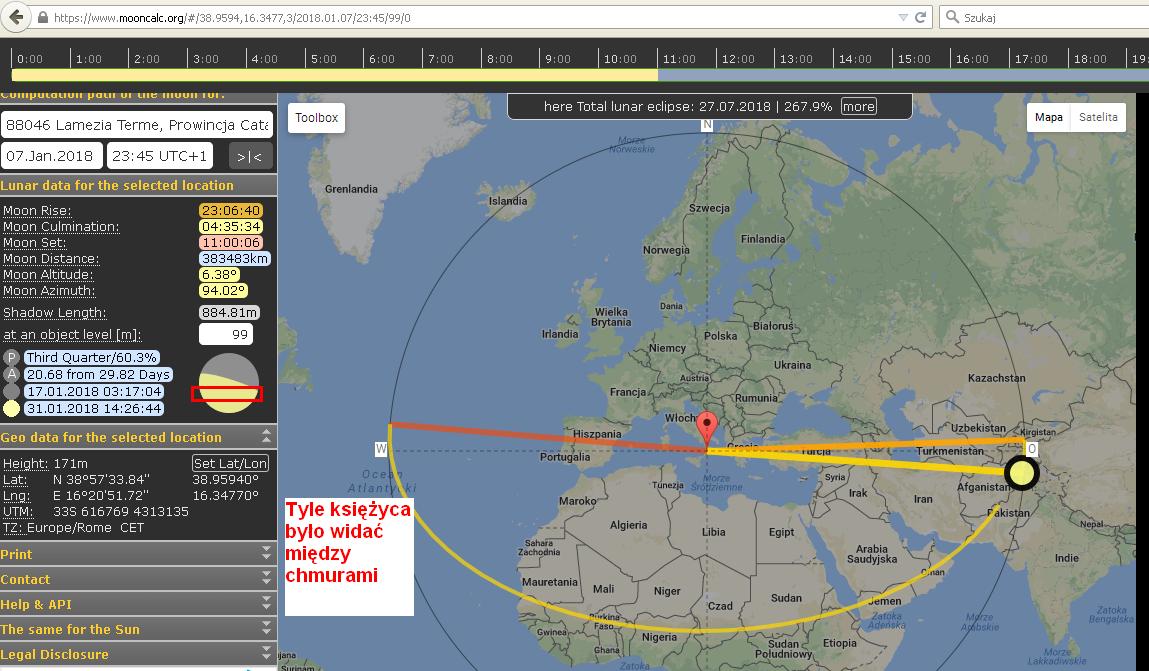Viewport: 1149px width, 671px height.
Task: Open the map Toolbox button
Action: tap(317, 118)
